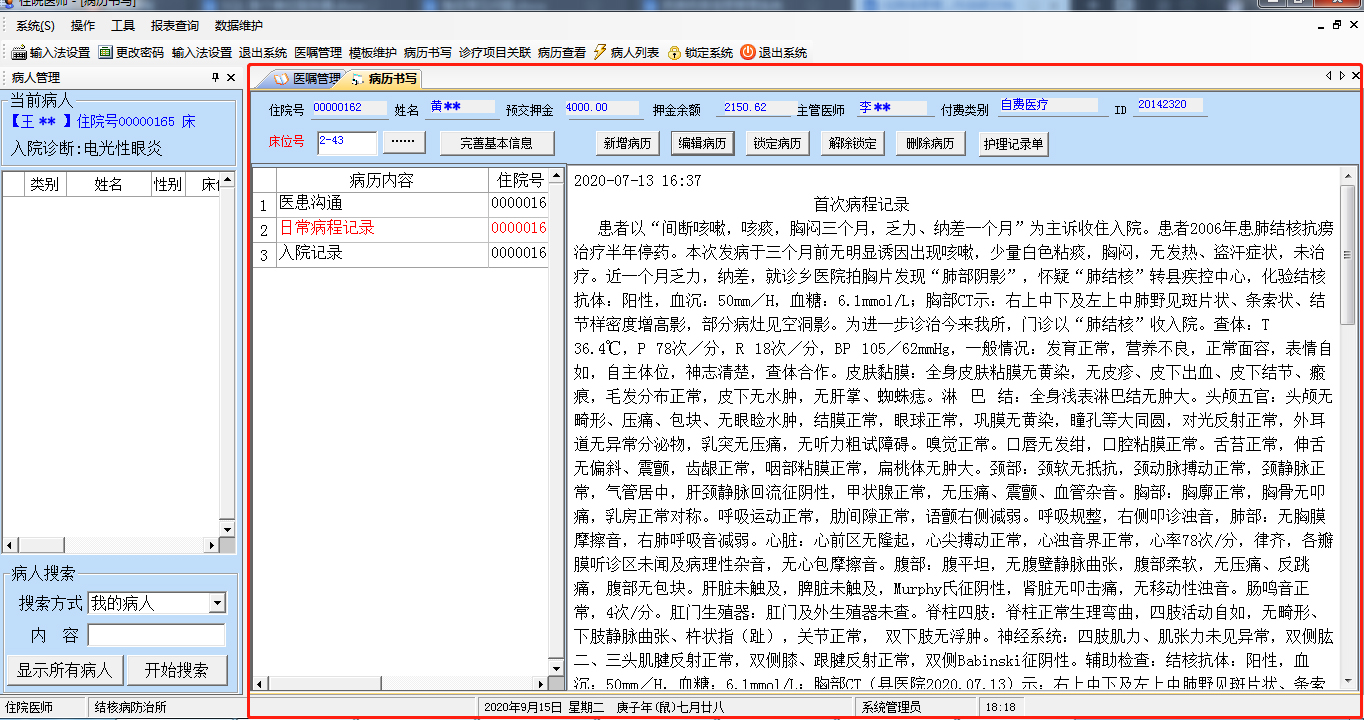Click the 删除病历 button

click(928, 143)
